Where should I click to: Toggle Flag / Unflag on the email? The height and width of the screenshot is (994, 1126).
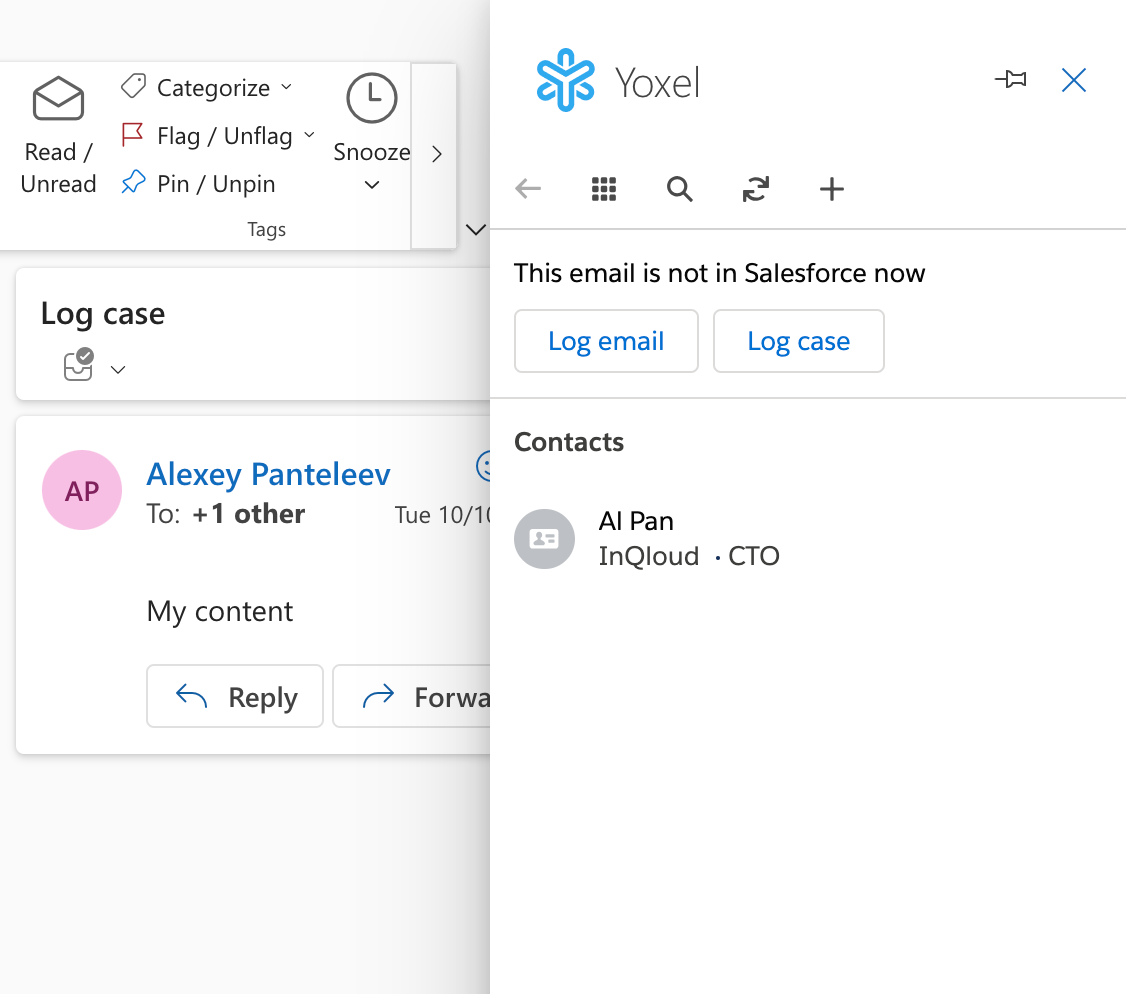tap(207, 135)
